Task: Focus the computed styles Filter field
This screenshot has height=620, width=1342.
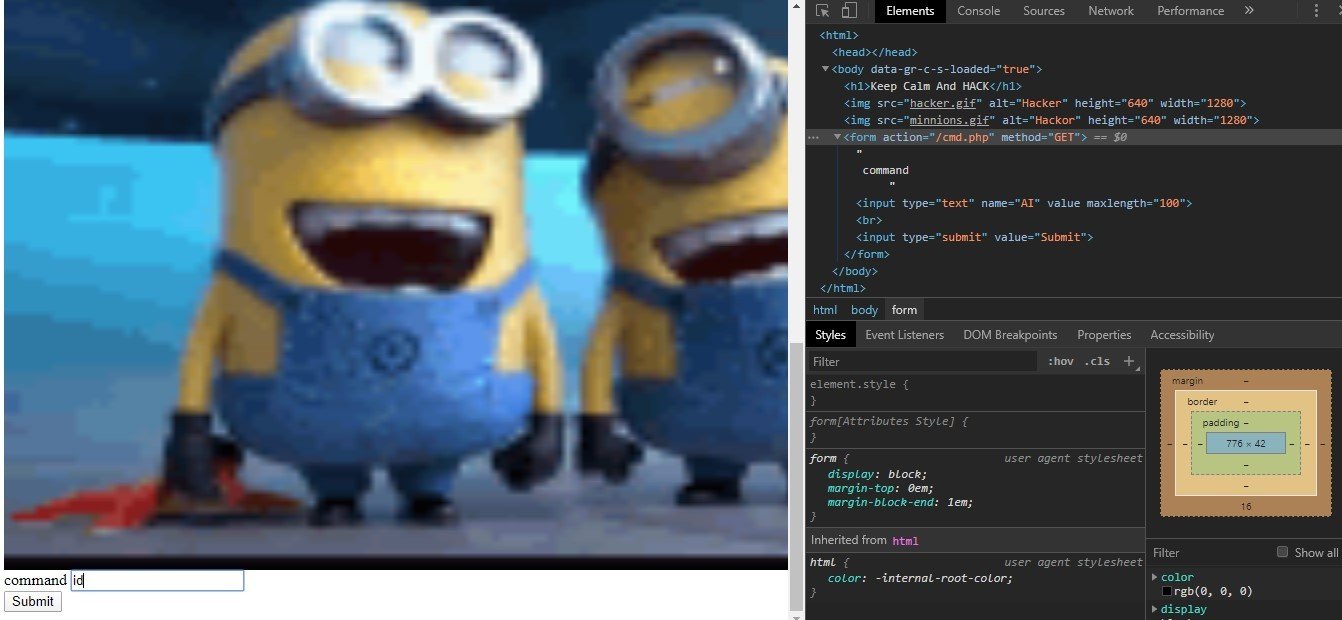Action: pos(1210,552)
